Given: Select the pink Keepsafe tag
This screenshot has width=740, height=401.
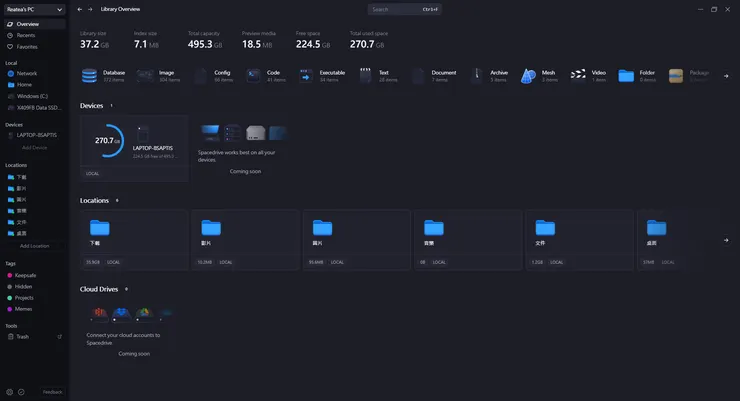Looking at the screenshot, I should [34, 276].
